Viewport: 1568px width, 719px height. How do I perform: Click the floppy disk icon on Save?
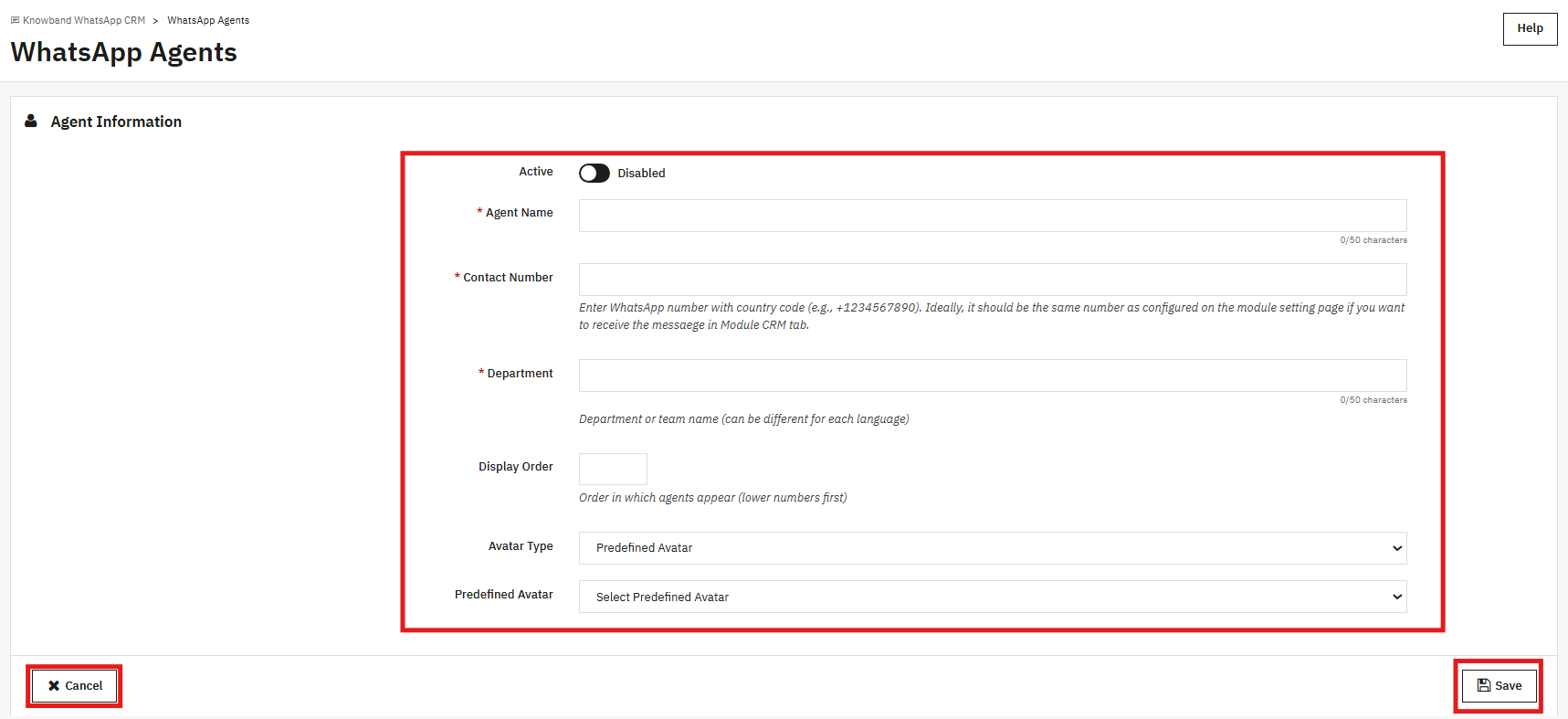pos(1484,685)
